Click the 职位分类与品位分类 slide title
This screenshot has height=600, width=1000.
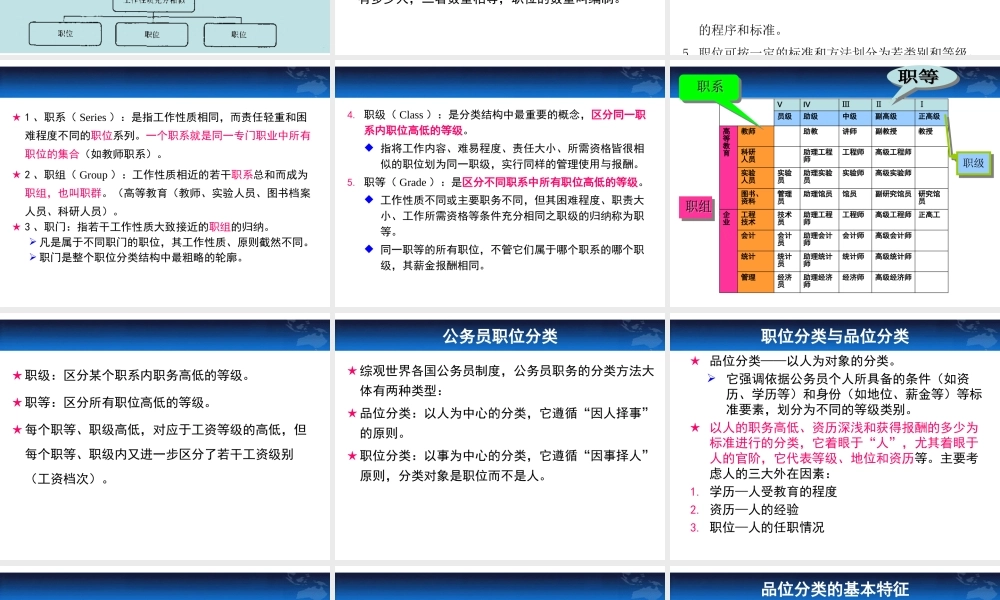(835, 336)
